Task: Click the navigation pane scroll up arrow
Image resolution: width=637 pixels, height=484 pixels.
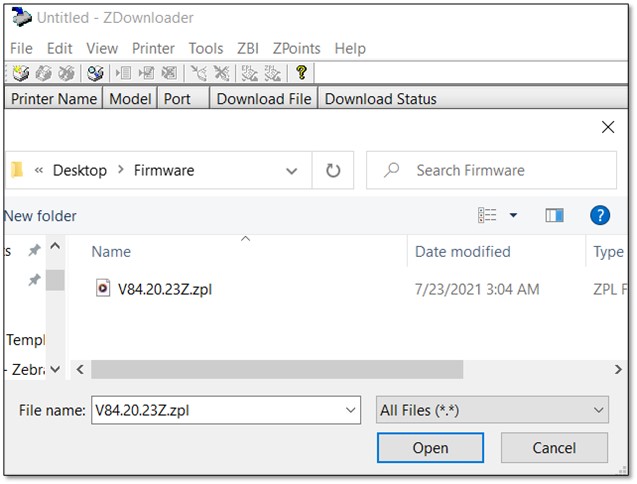Action: click(55, 246)
